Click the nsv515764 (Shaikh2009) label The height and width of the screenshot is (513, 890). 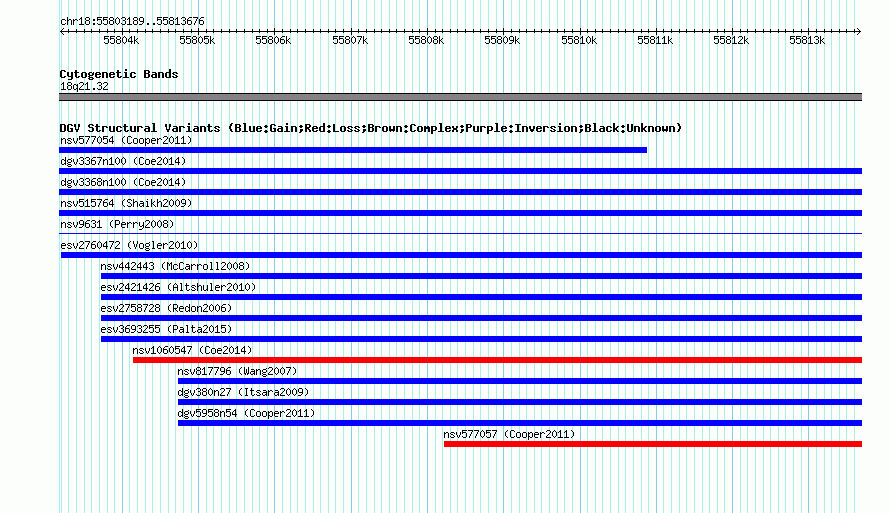(x=126, y=203)
